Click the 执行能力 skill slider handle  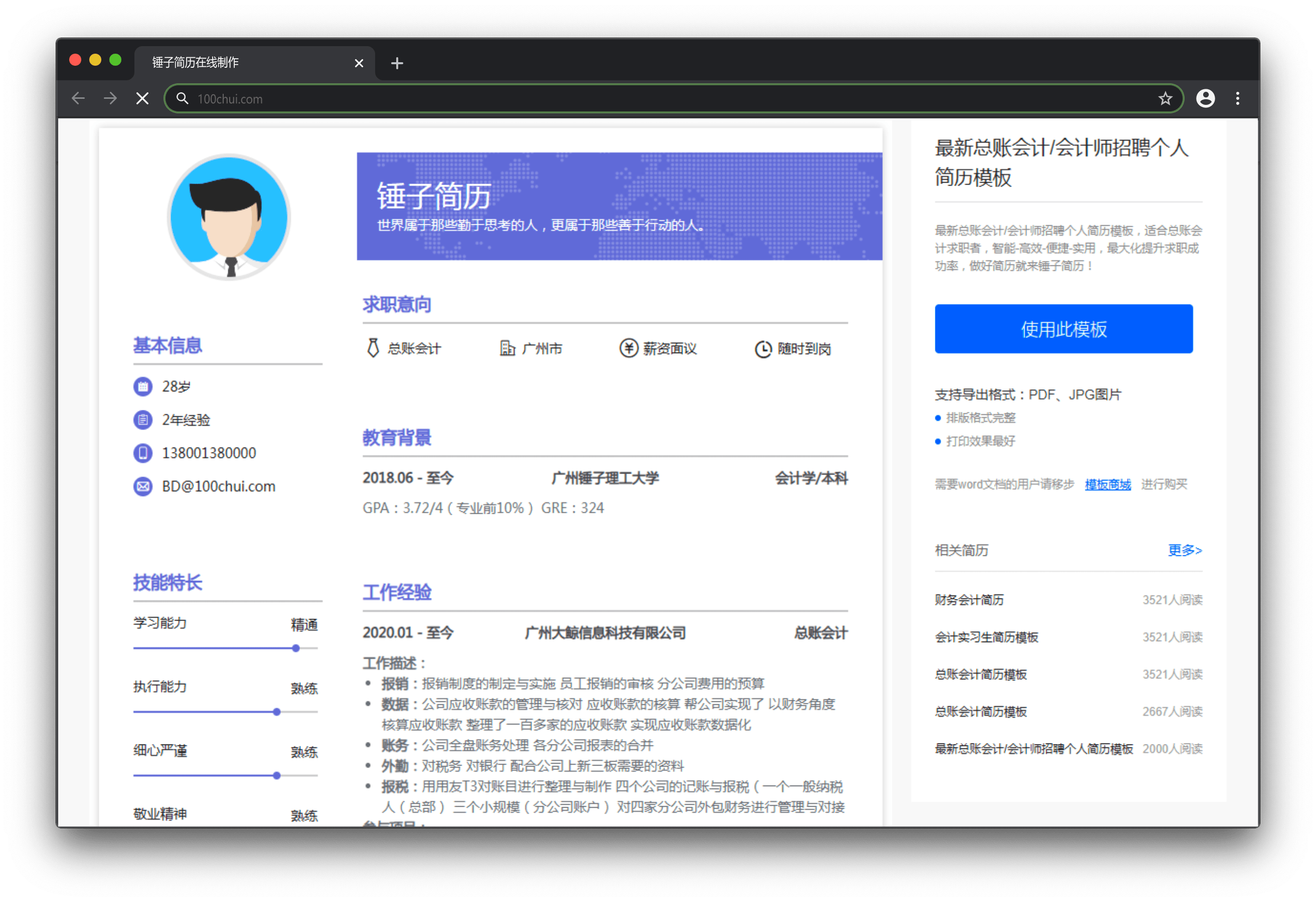pos(276,712)
